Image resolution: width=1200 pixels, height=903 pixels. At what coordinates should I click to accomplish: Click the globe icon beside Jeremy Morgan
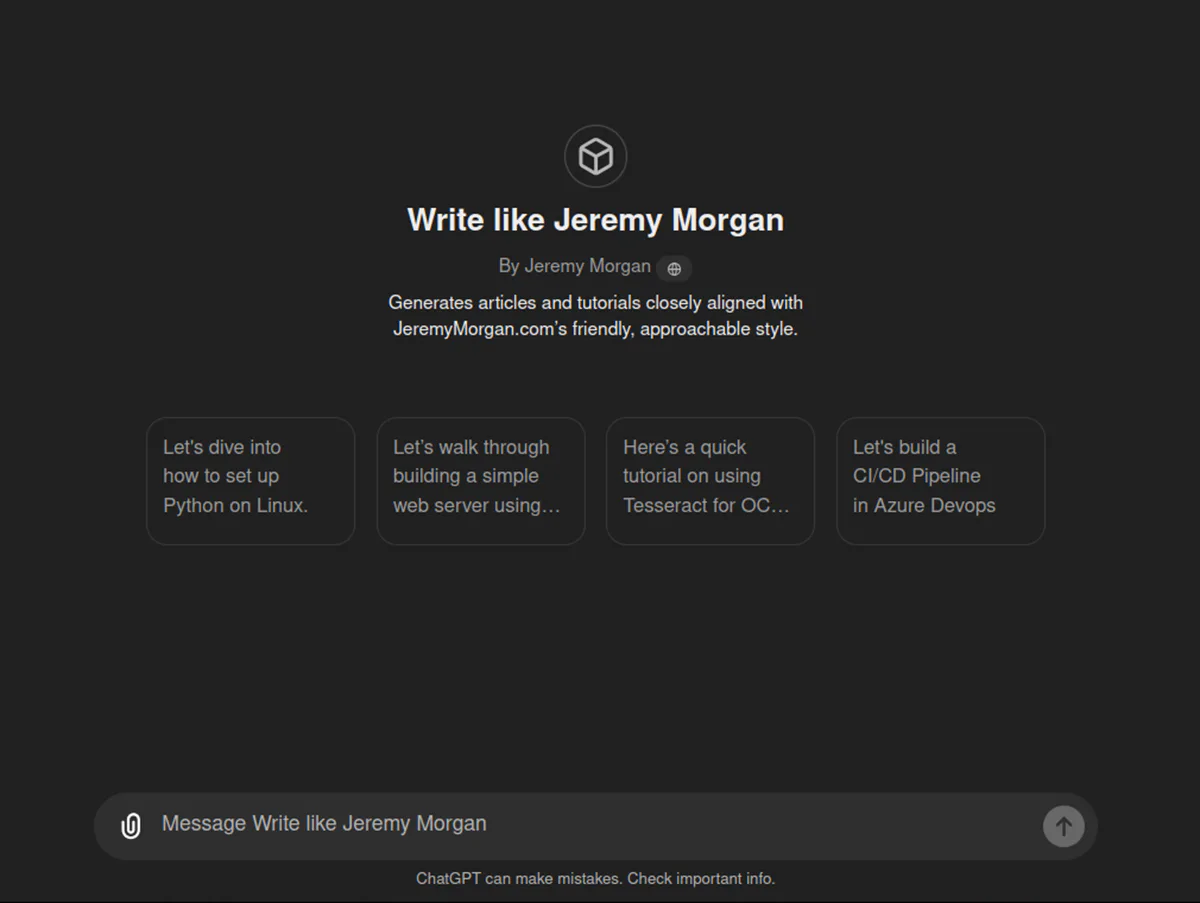tap(674, 268)
